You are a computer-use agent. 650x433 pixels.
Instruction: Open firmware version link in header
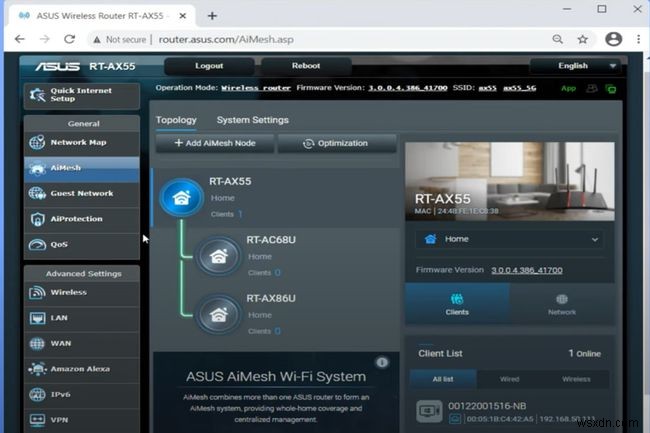(x=408, y=88)
